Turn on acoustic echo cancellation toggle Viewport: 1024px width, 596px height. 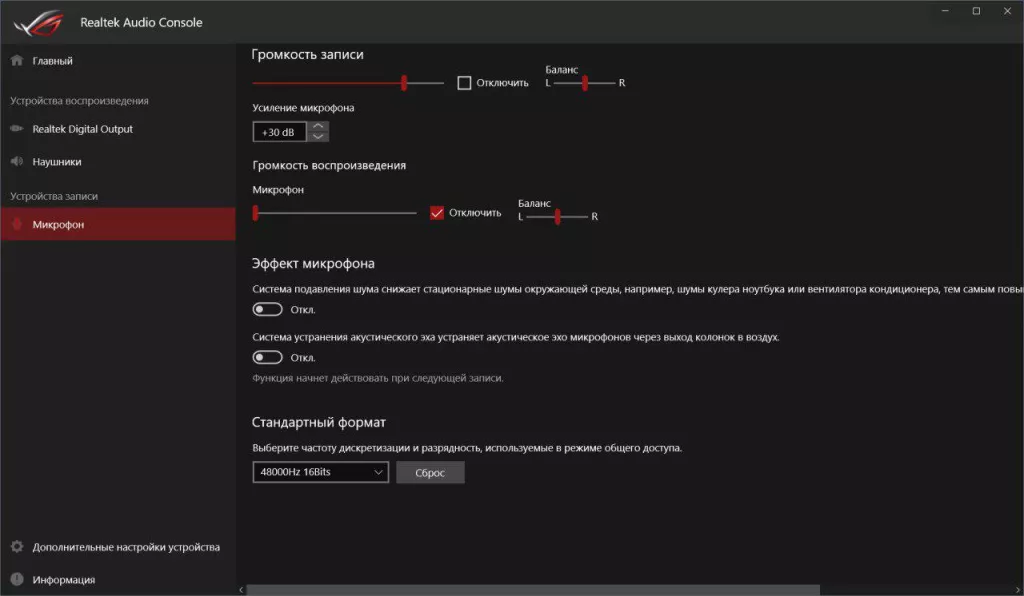[268, 357]
